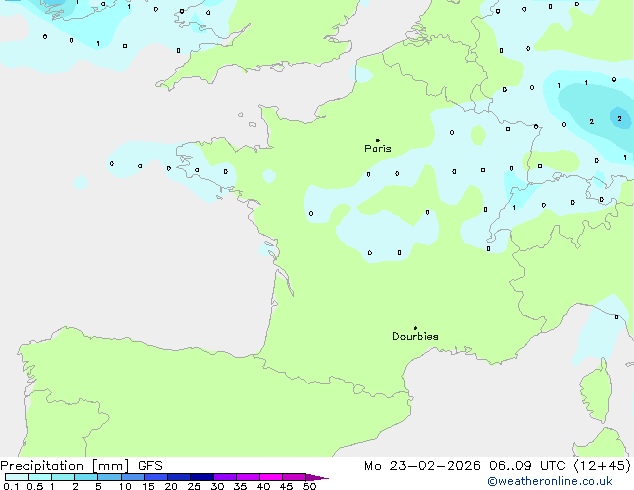Image resolution: width=634 pixels, height=490 pixels.
Task: Click the 'Mo 23-02-2026' date text
Action: (x=422, y=466)
